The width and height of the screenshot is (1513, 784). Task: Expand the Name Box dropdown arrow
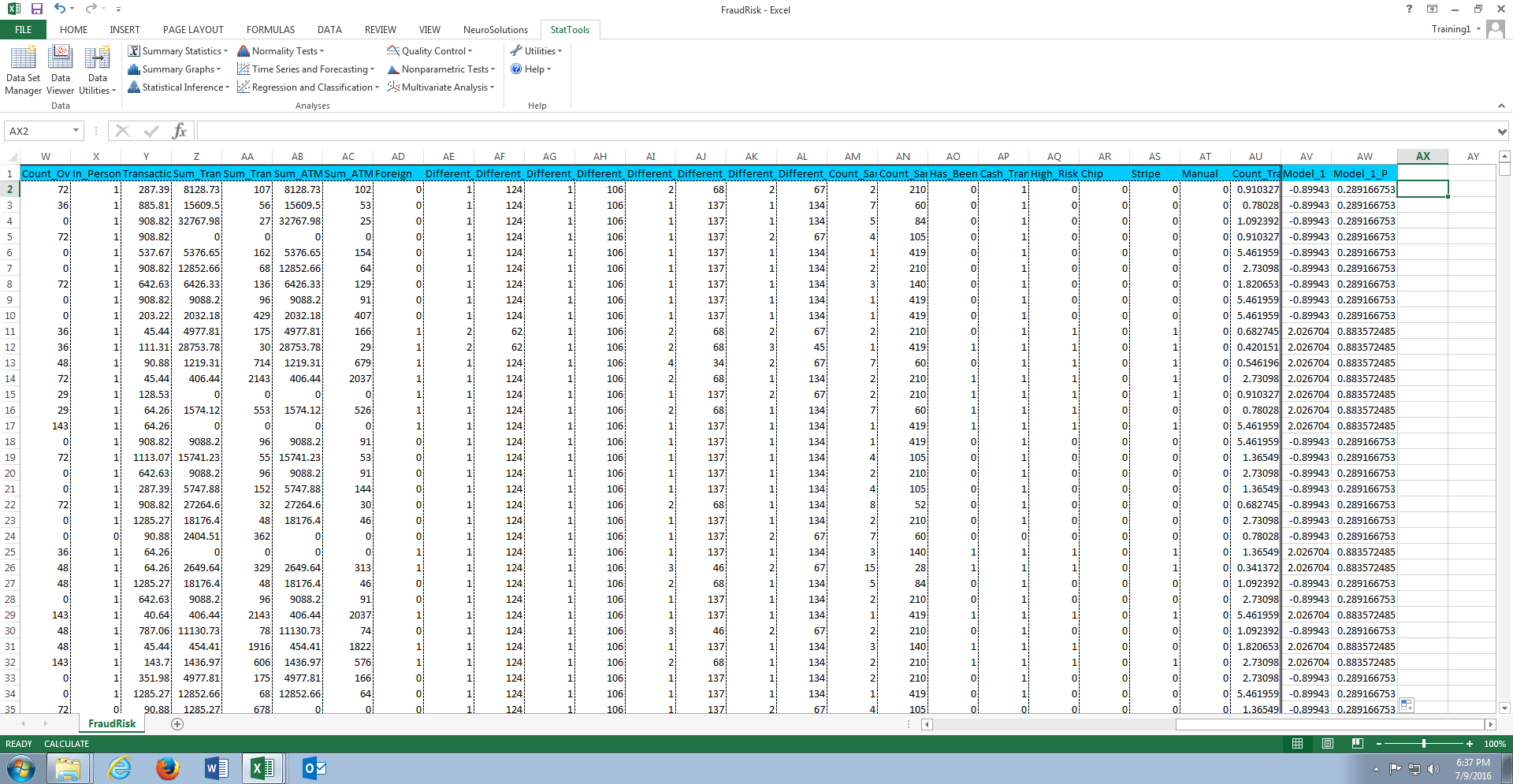[76, 131]
